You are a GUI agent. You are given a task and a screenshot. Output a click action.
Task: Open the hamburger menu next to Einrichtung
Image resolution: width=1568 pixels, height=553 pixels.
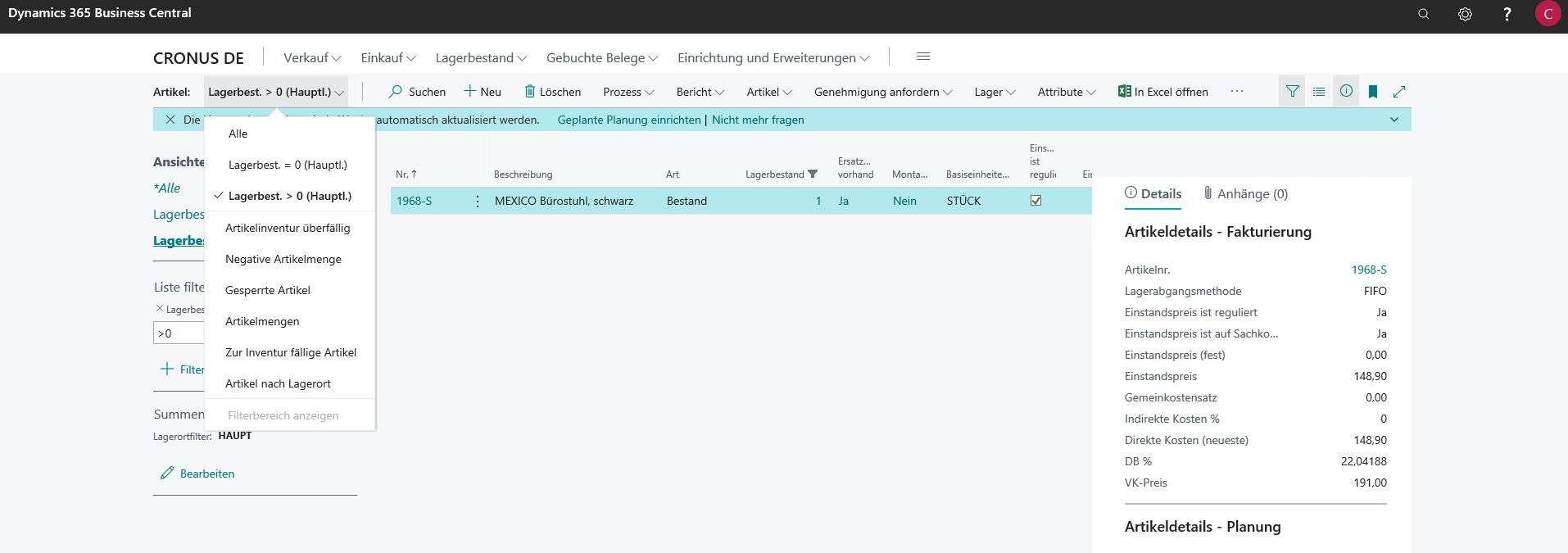point(923,57)
